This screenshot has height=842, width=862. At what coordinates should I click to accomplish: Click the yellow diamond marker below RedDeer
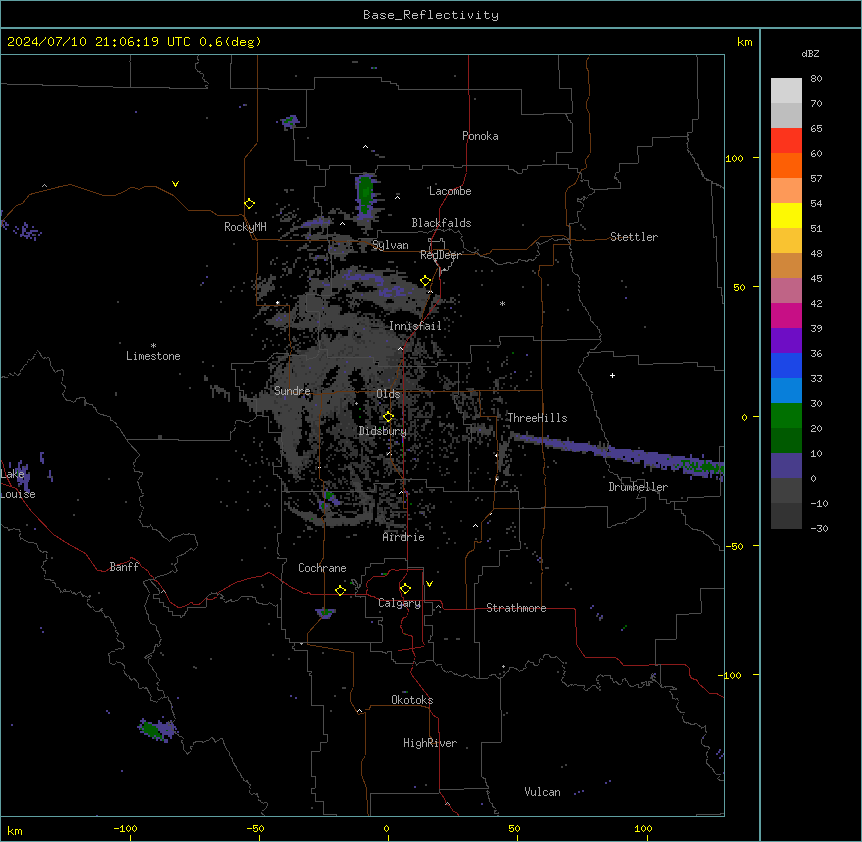tap(426, 281)
